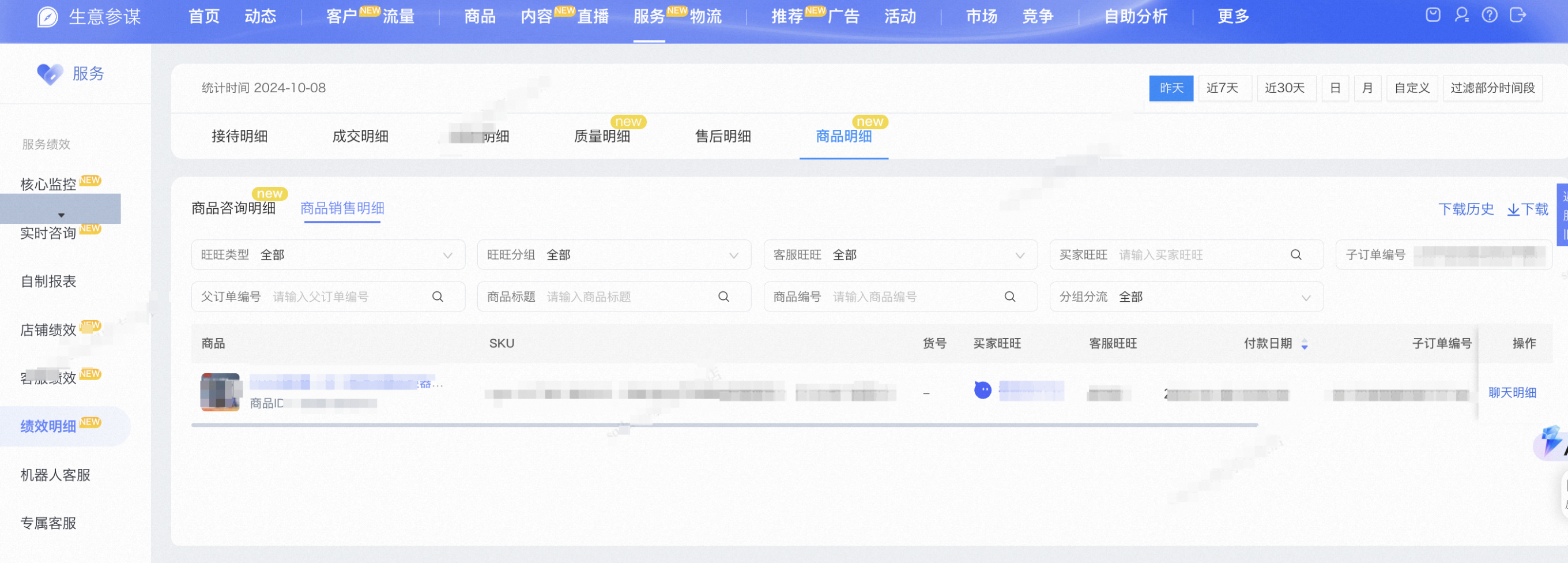Open 客户 in the top navigation

point(341,17)
